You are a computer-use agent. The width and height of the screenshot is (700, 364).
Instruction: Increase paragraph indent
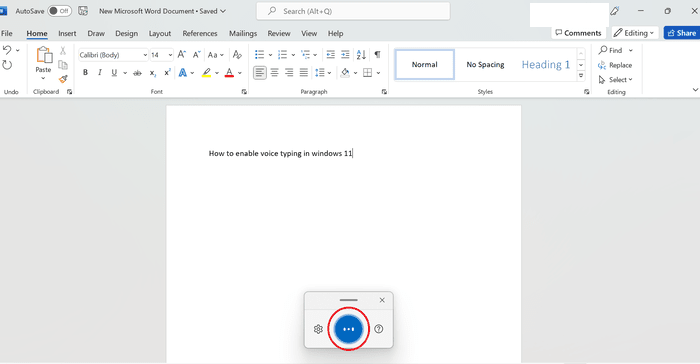pyautogui.click(x=345, y=54)
